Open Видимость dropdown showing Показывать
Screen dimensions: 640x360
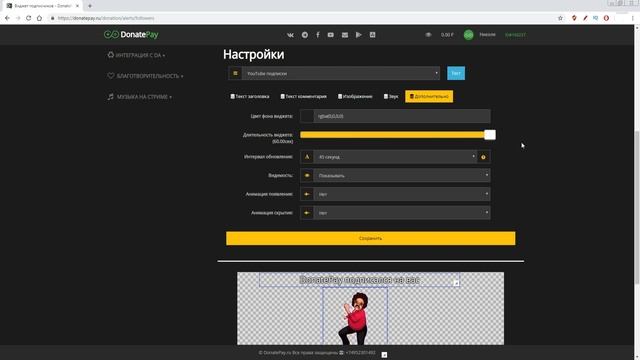pyautogui.click(x=402, y=176)
